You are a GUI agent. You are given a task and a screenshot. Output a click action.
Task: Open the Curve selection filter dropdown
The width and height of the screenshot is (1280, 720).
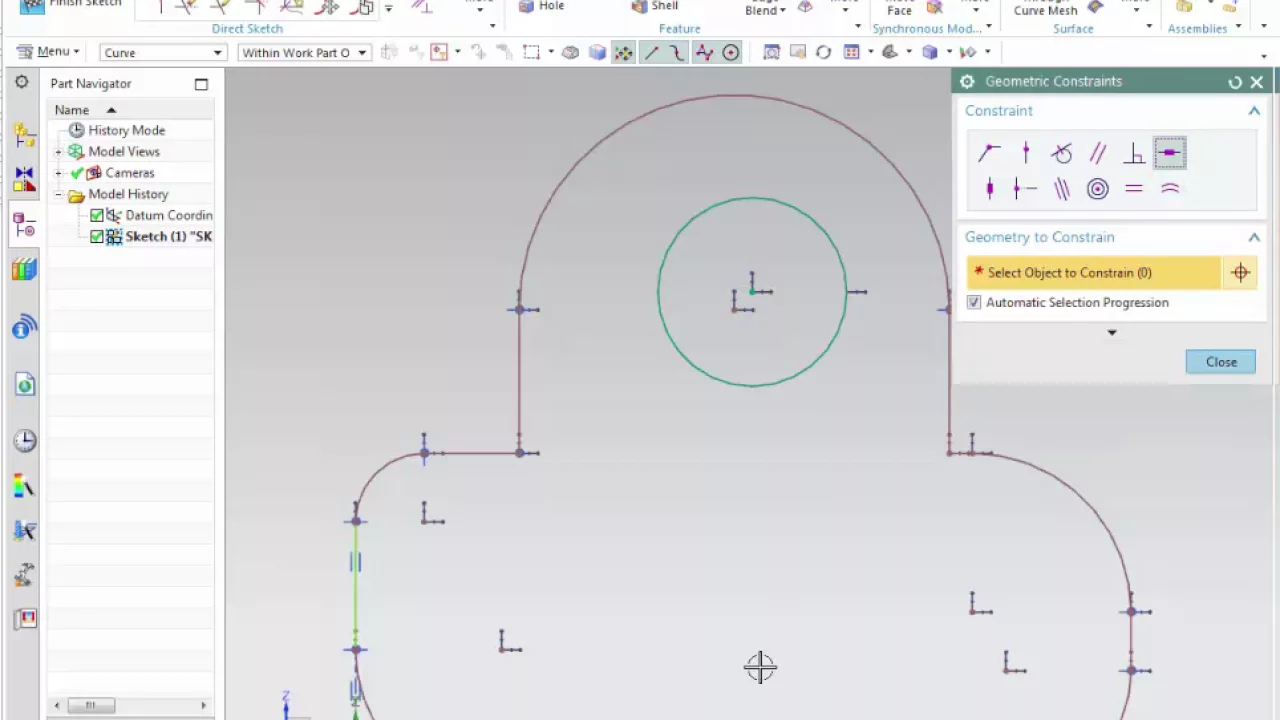pos(161,52)
